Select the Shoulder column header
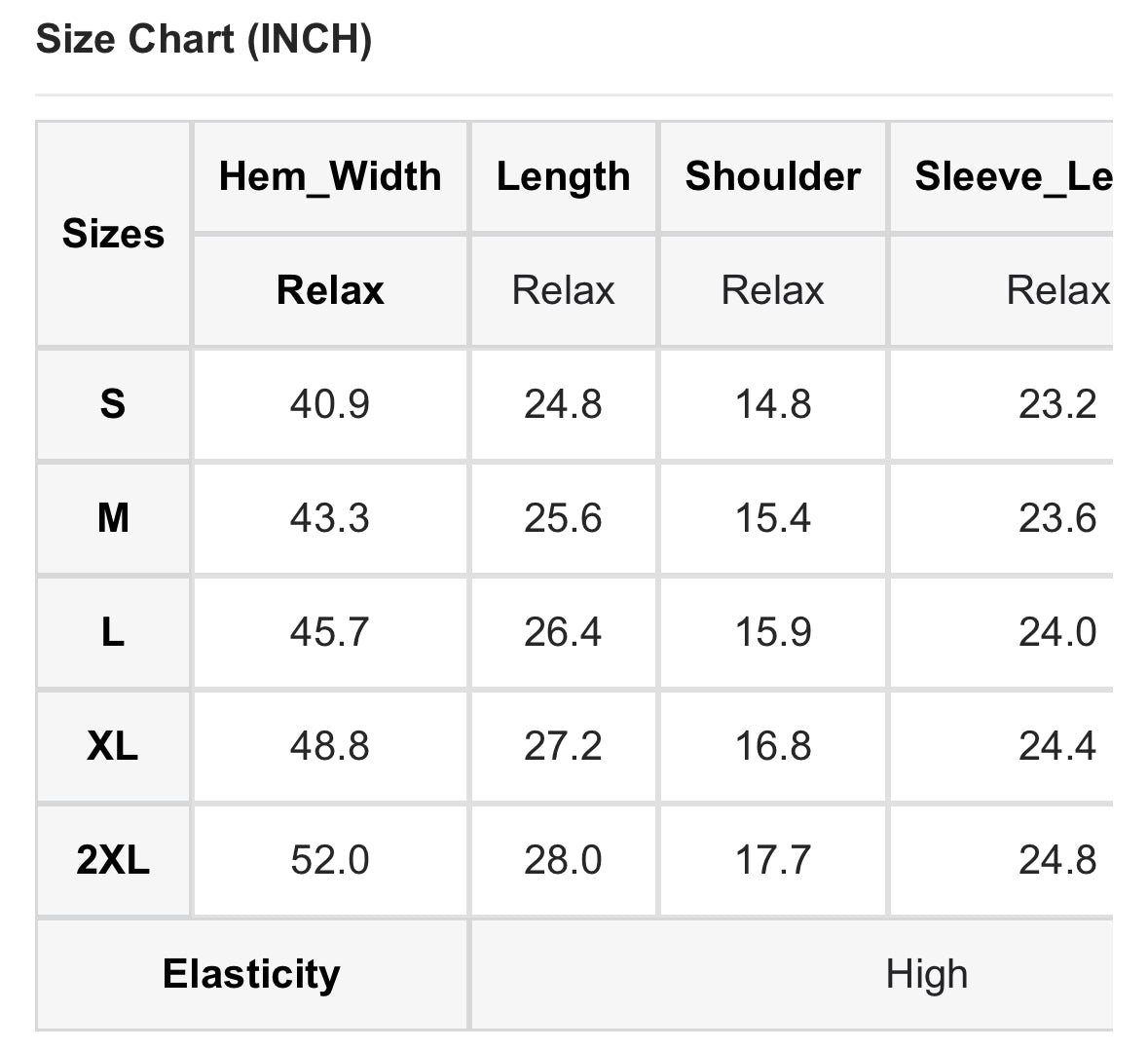This screenshot has width=1148, height=1050. pyautogui.click(x=772, y=177)
